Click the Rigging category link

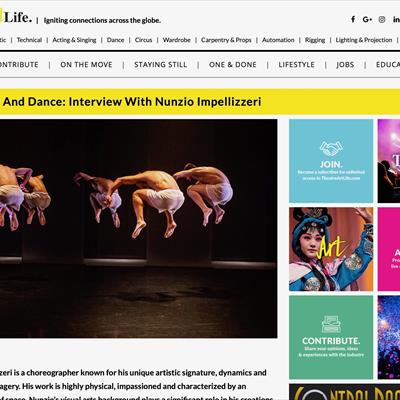(315, 40)
